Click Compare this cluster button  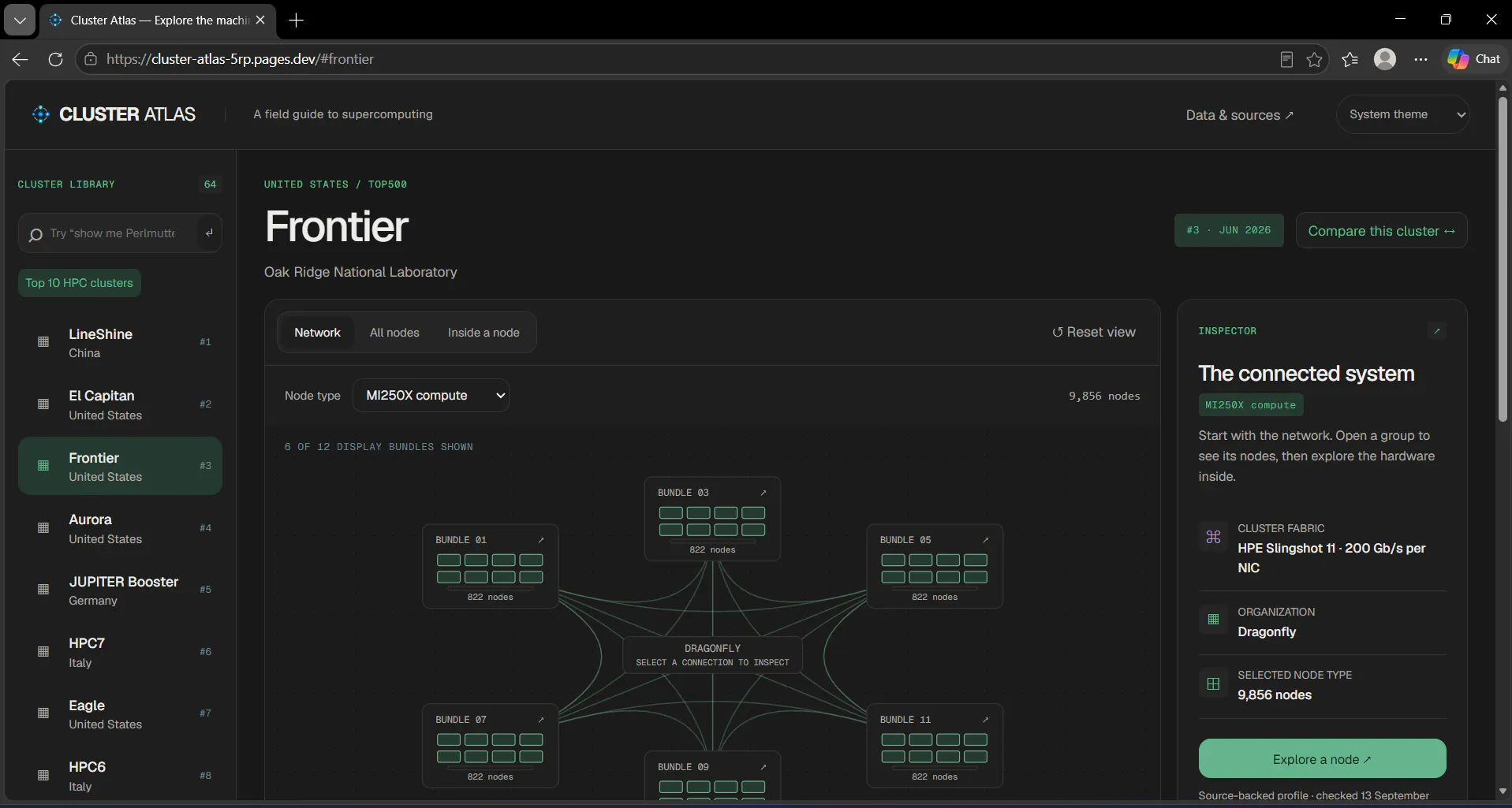pyautogui.click(x=1381, y=231)
